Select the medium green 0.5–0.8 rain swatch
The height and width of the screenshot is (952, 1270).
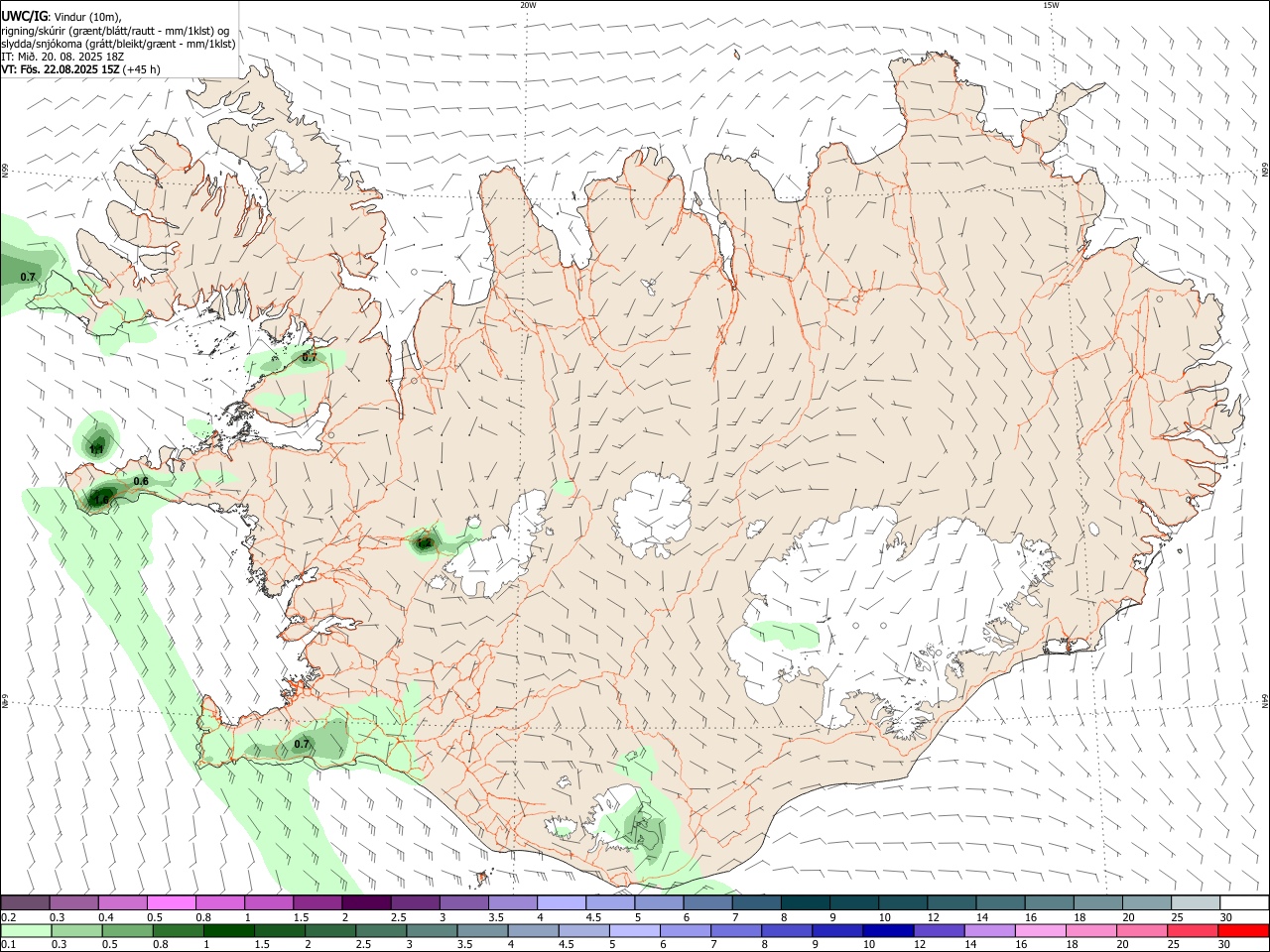pyautogui.click(x=128, y=930)
